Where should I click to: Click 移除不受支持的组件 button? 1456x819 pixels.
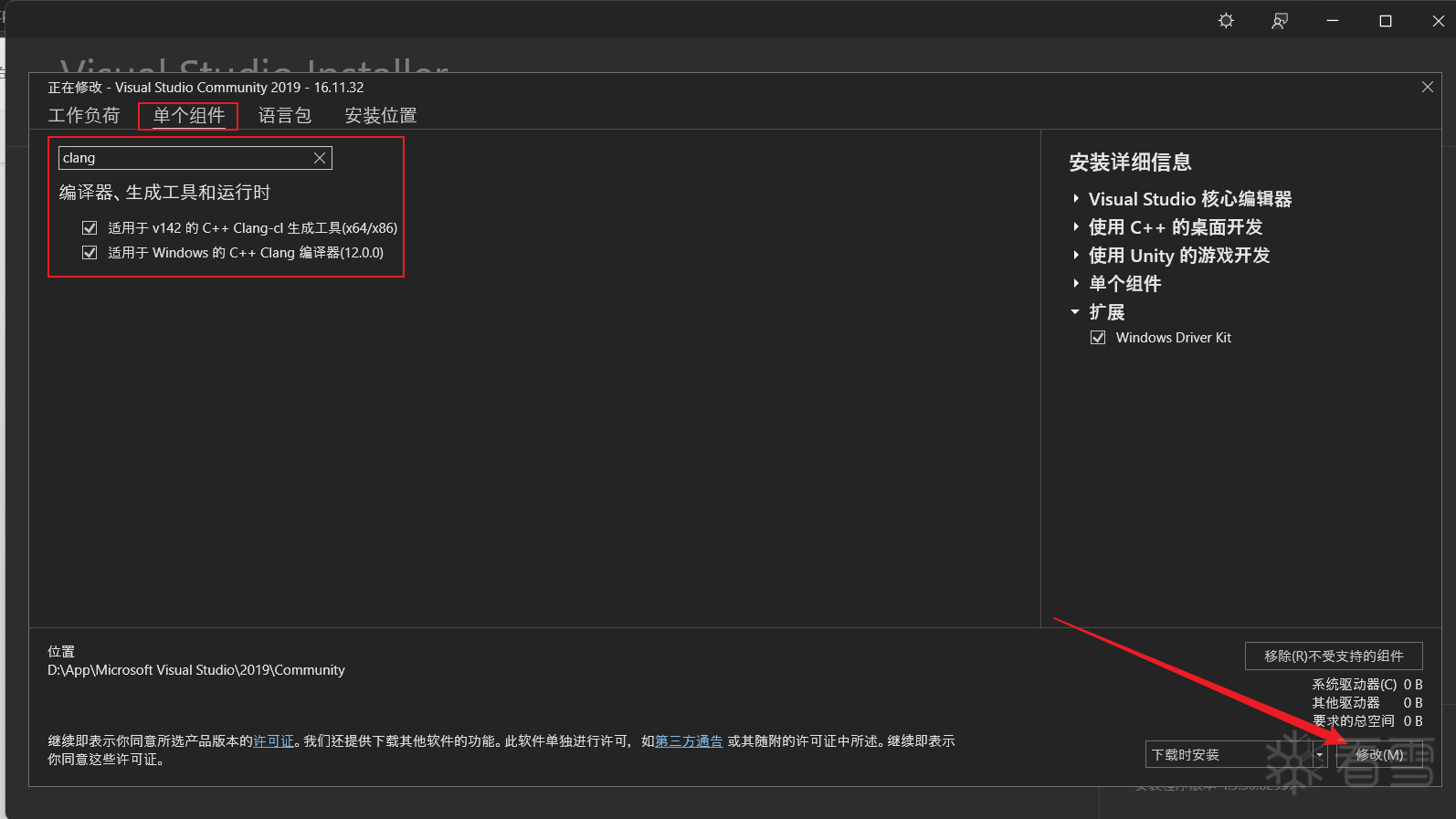pyautogui.click(x=1334, y=656)
